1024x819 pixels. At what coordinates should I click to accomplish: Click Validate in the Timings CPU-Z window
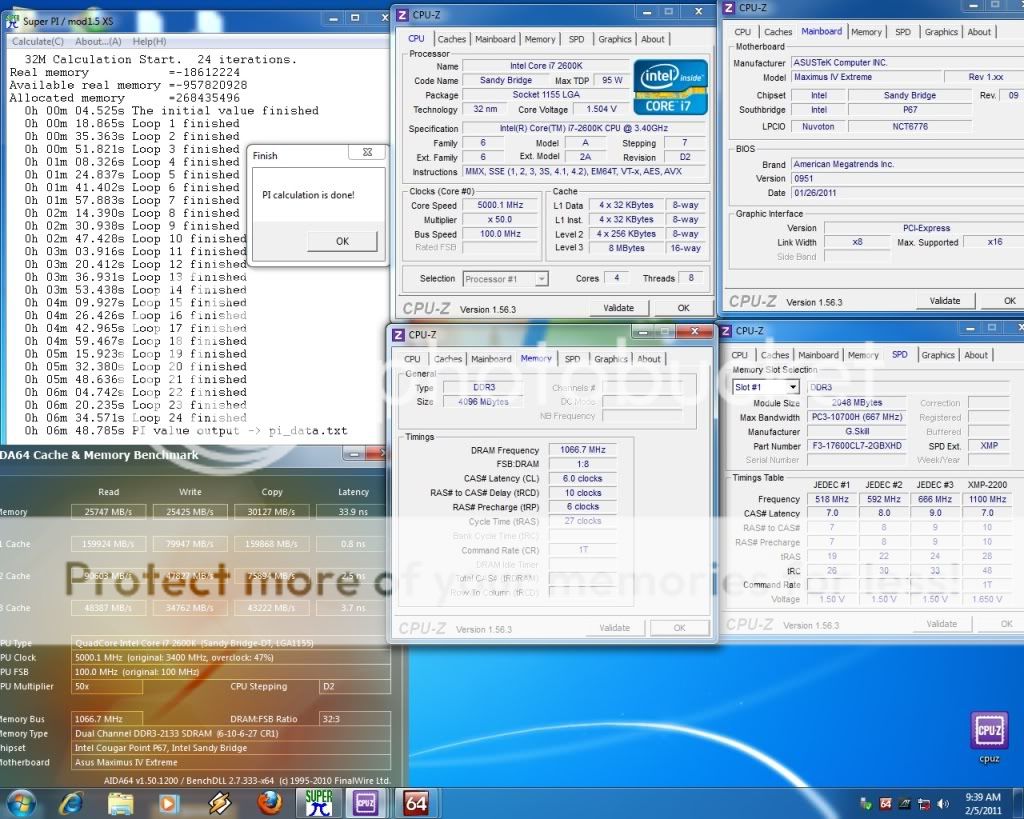pos(615,628)
